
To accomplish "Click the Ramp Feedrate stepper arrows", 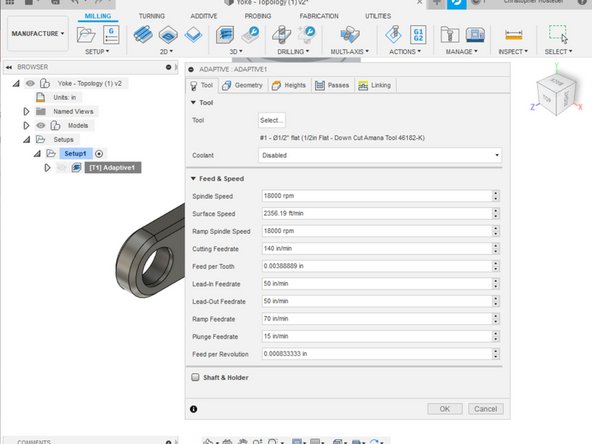I will click(x=496, y=319).
